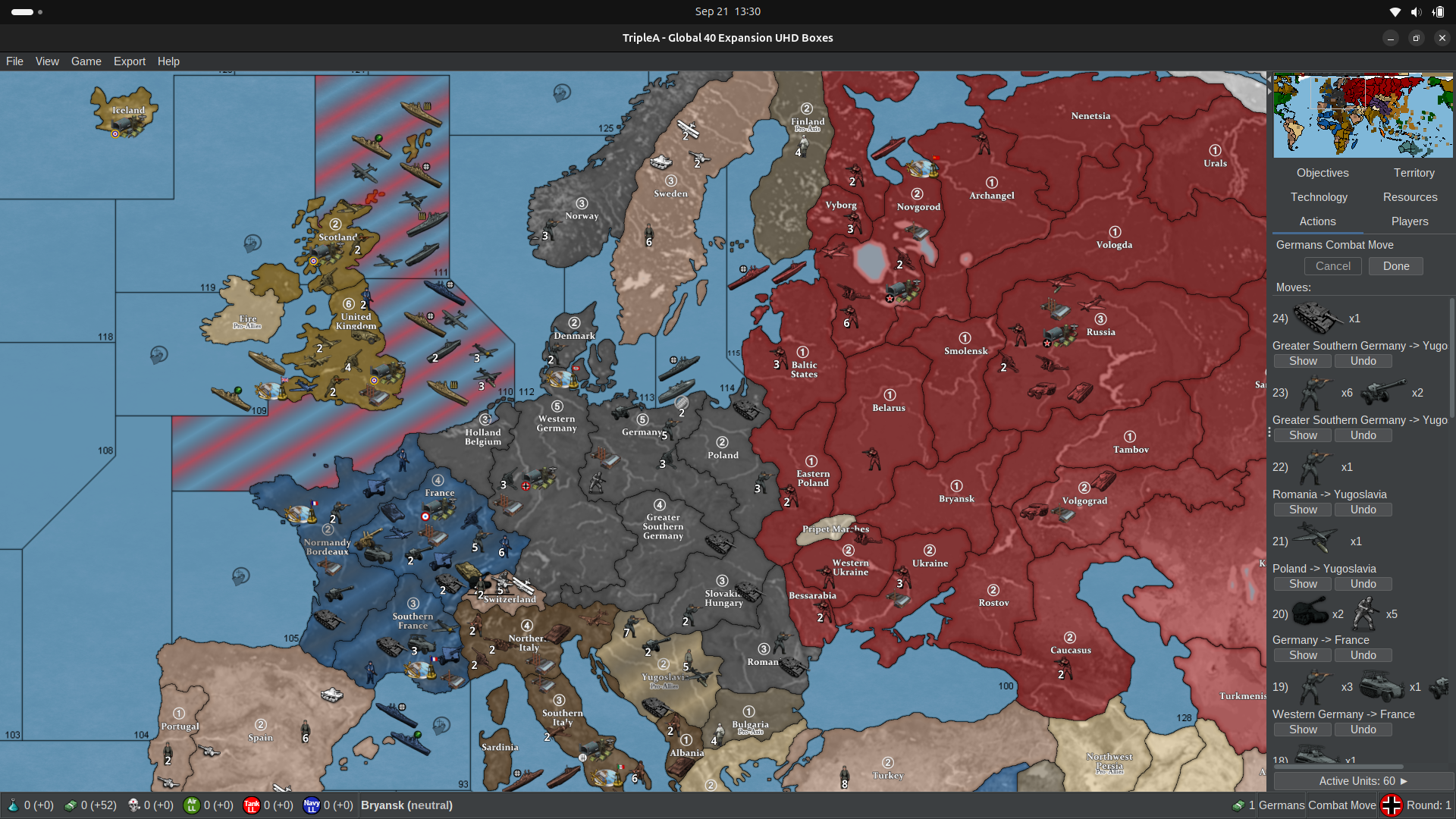This screenshot has width=1456, height=819.
Task: Click the money icon left of Germans label
Action: pos(1238,805)
